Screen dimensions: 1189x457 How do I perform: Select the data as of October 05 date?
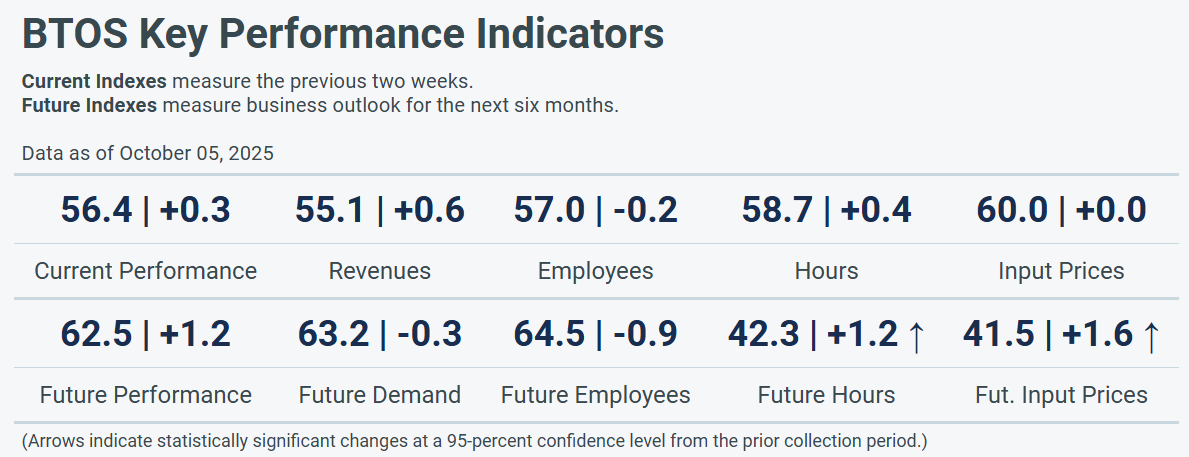pyautogui.click(x=148, y=153)
